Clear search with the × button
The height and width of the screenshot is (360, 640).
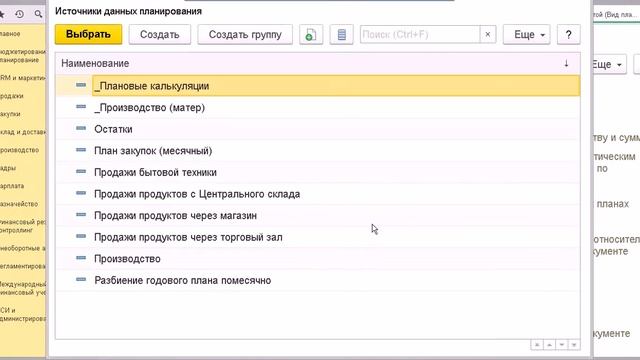488,34
